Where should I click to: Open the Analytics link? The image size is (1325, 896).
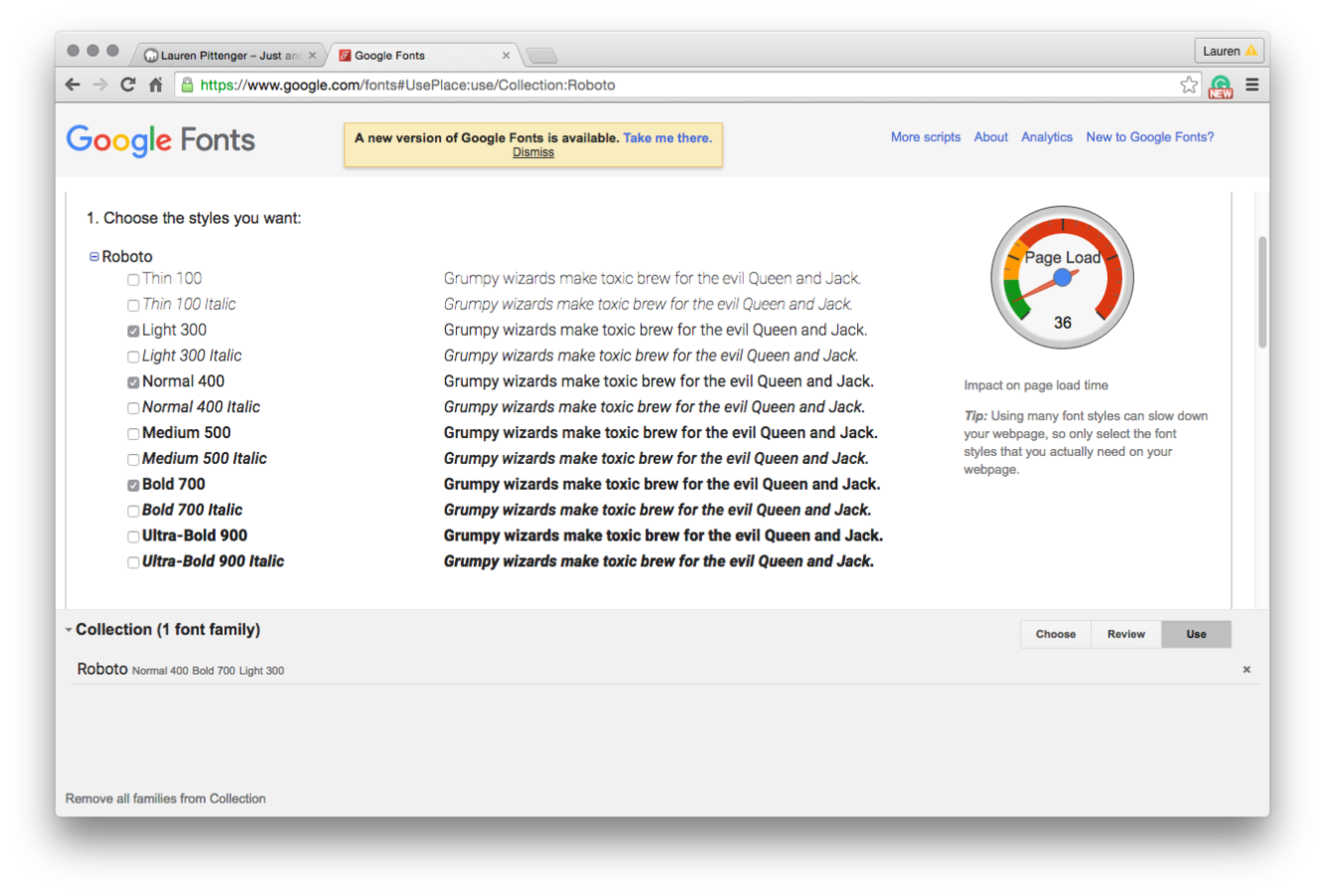click(x=1047, y=137)
